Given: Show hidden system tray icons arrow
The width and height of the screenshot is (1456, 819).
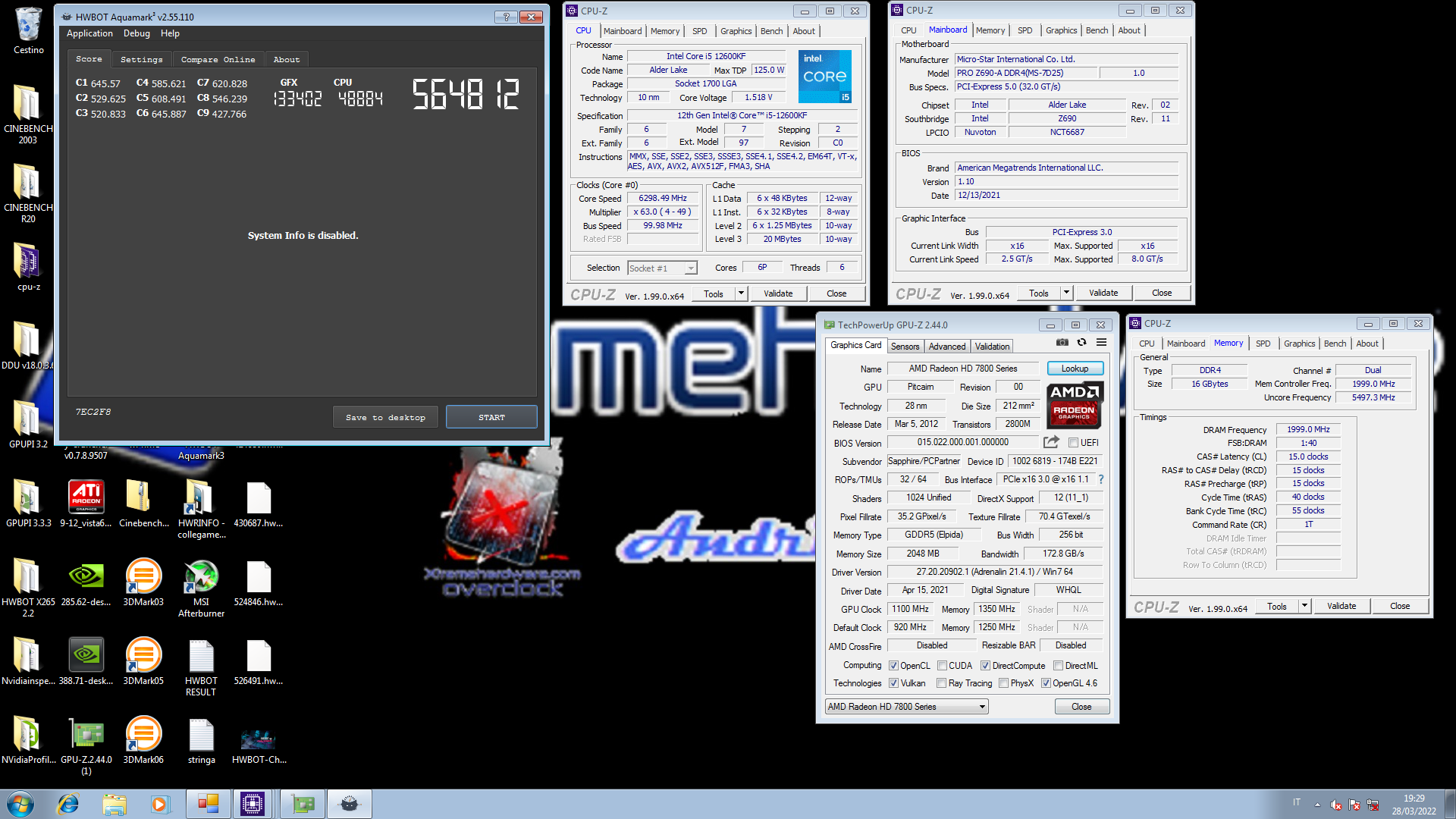Looking at the screenshot, I should pos(1317,805).
